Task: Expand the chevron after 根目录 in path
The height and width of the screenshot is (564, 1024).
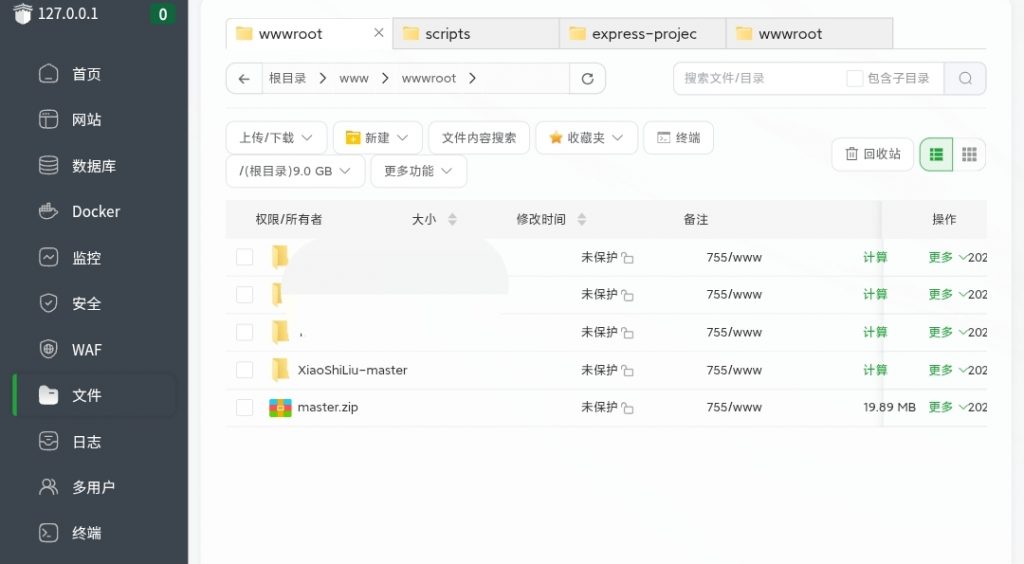Action: tap(323, 78)
